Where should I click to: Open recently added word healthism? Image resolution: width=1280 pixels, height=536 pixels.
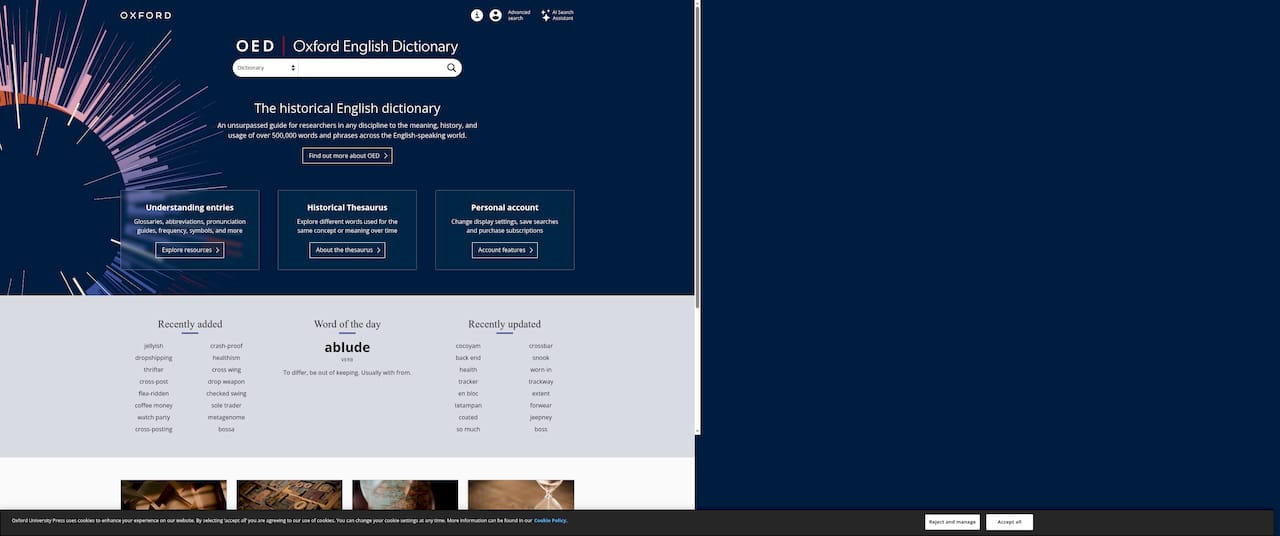(x=226, y=358)
